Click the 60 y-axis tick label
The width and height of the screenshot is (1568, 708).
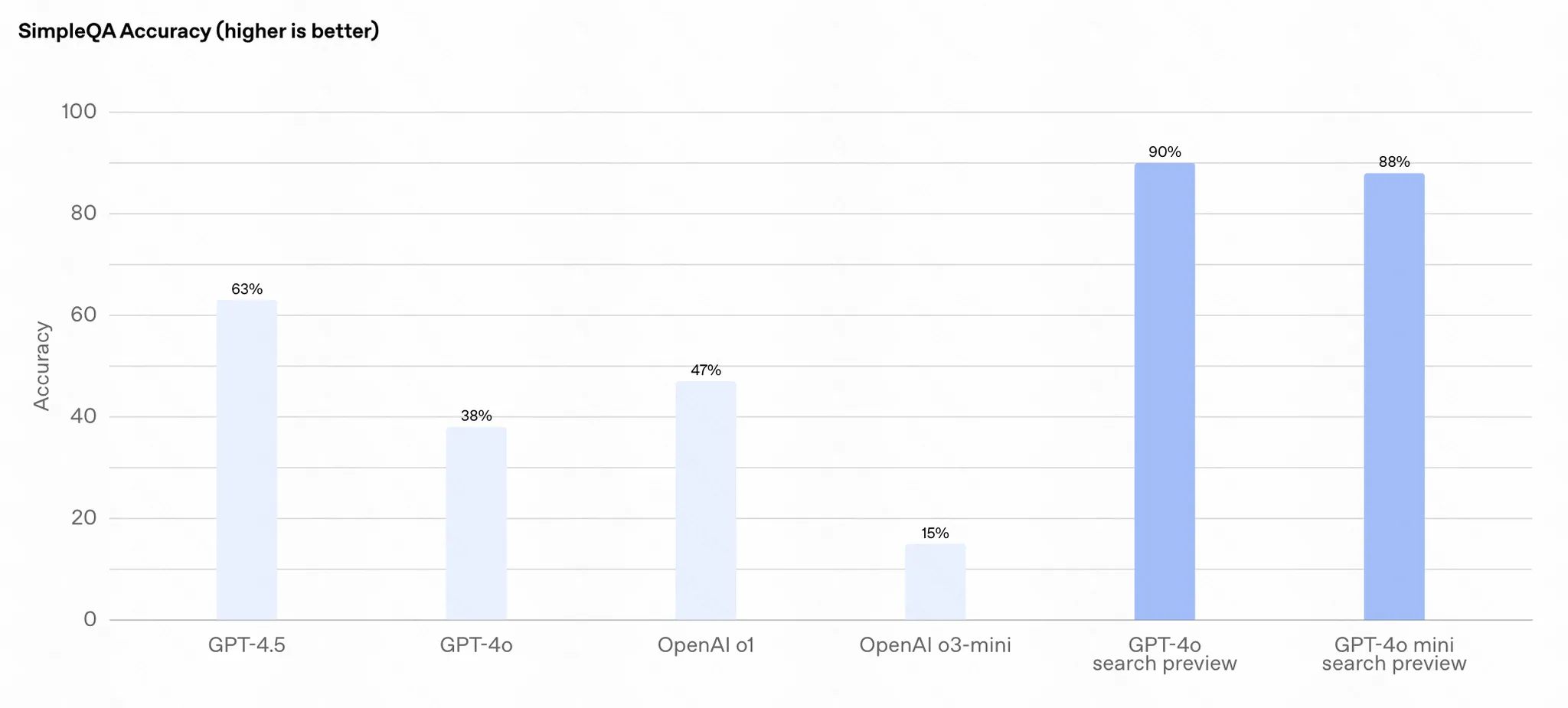(x=83, y=315)
